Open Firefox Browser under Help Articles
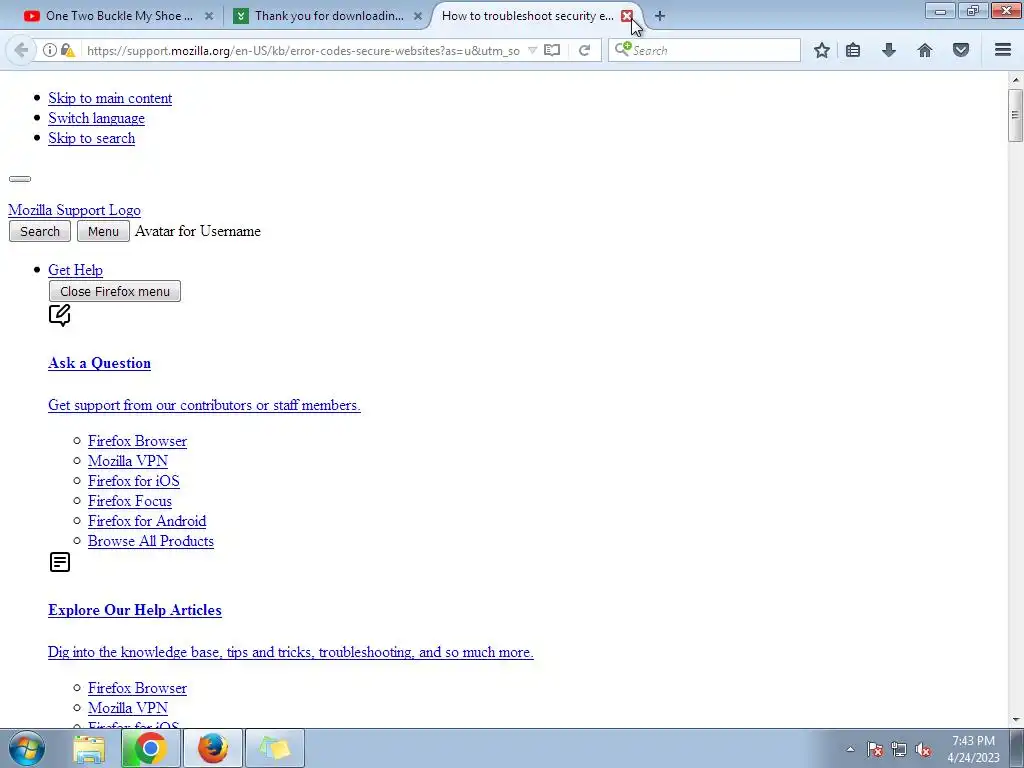Viewport: 1024px width, 768px height. (x=137, y=688)
